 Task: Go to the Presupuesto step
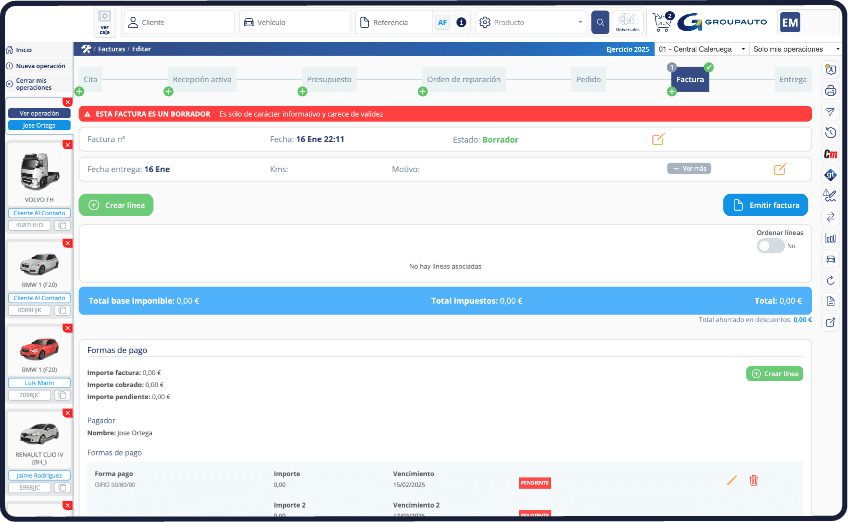click(x=329, y=79)
